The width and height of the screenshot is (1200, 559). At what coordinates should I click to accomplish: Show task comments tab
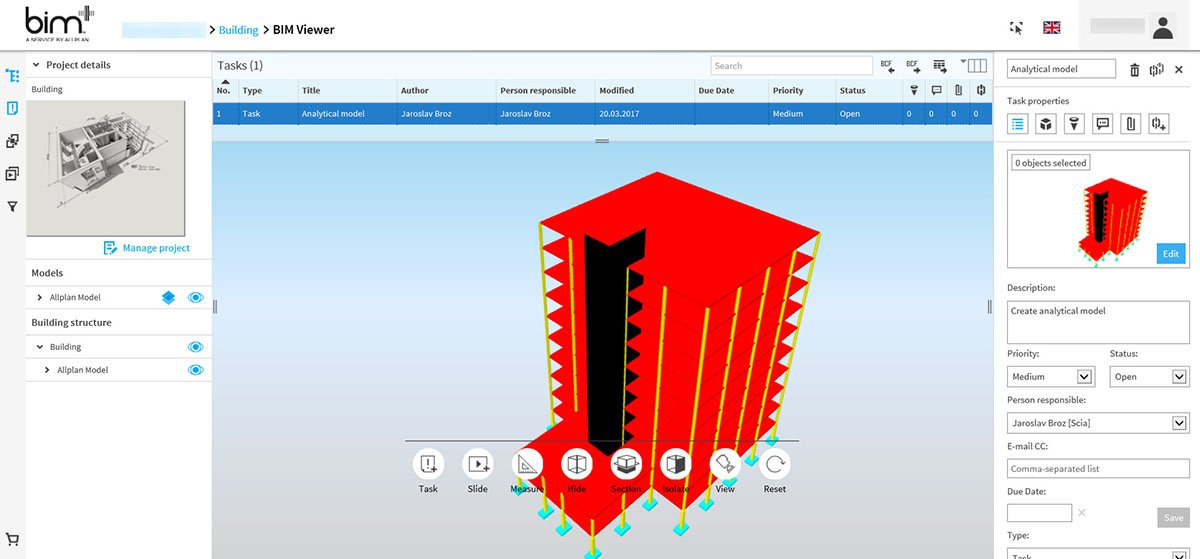[x=1103, y=124]
